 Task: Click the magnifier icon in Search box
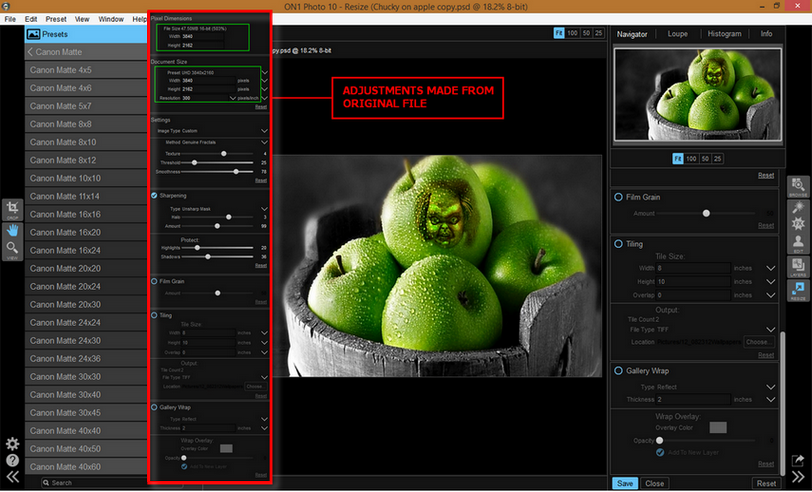(x=46, y=483)
